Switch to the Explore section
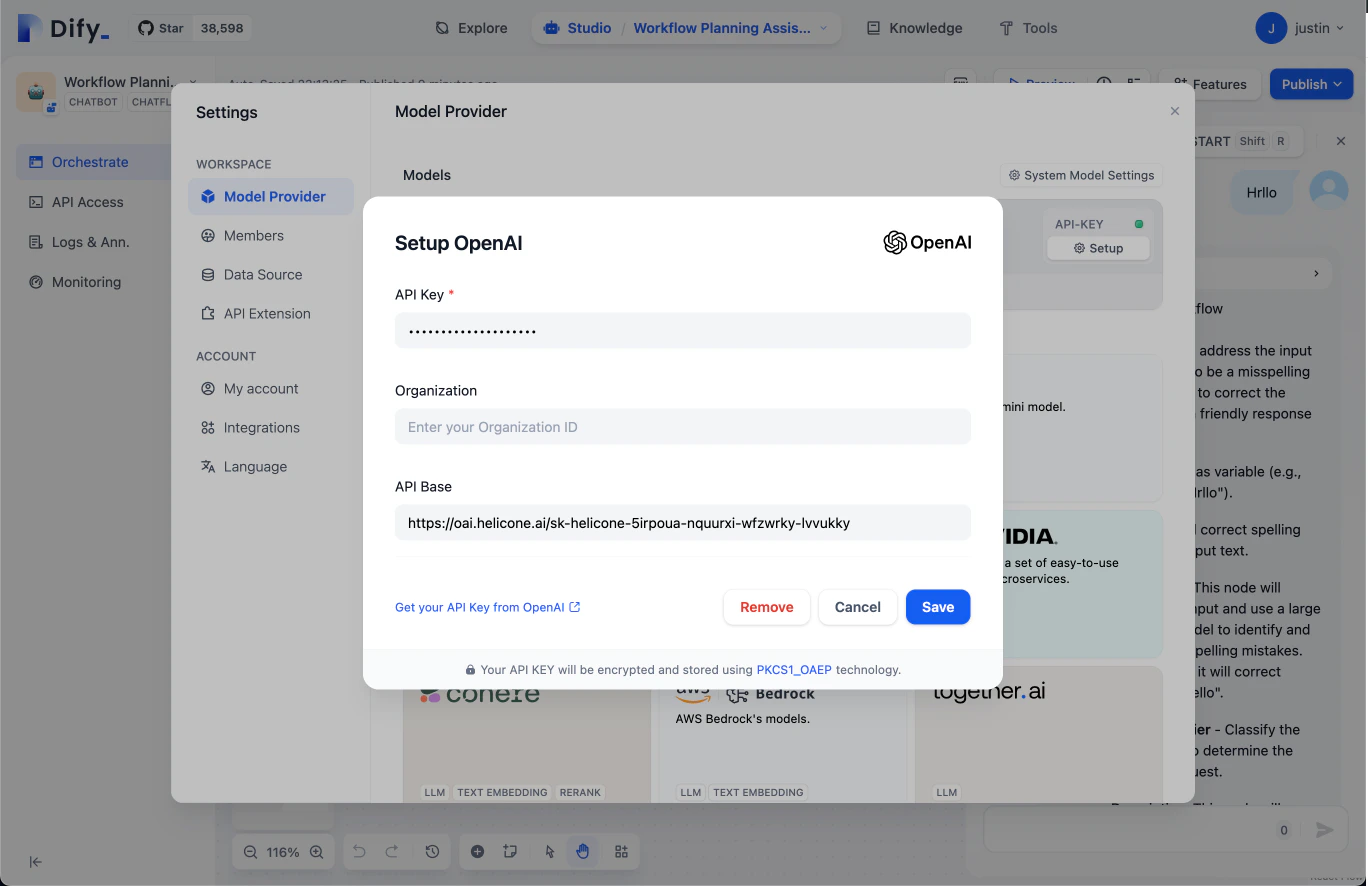This screenshot has width=1368, height=886. pos(470,28)
